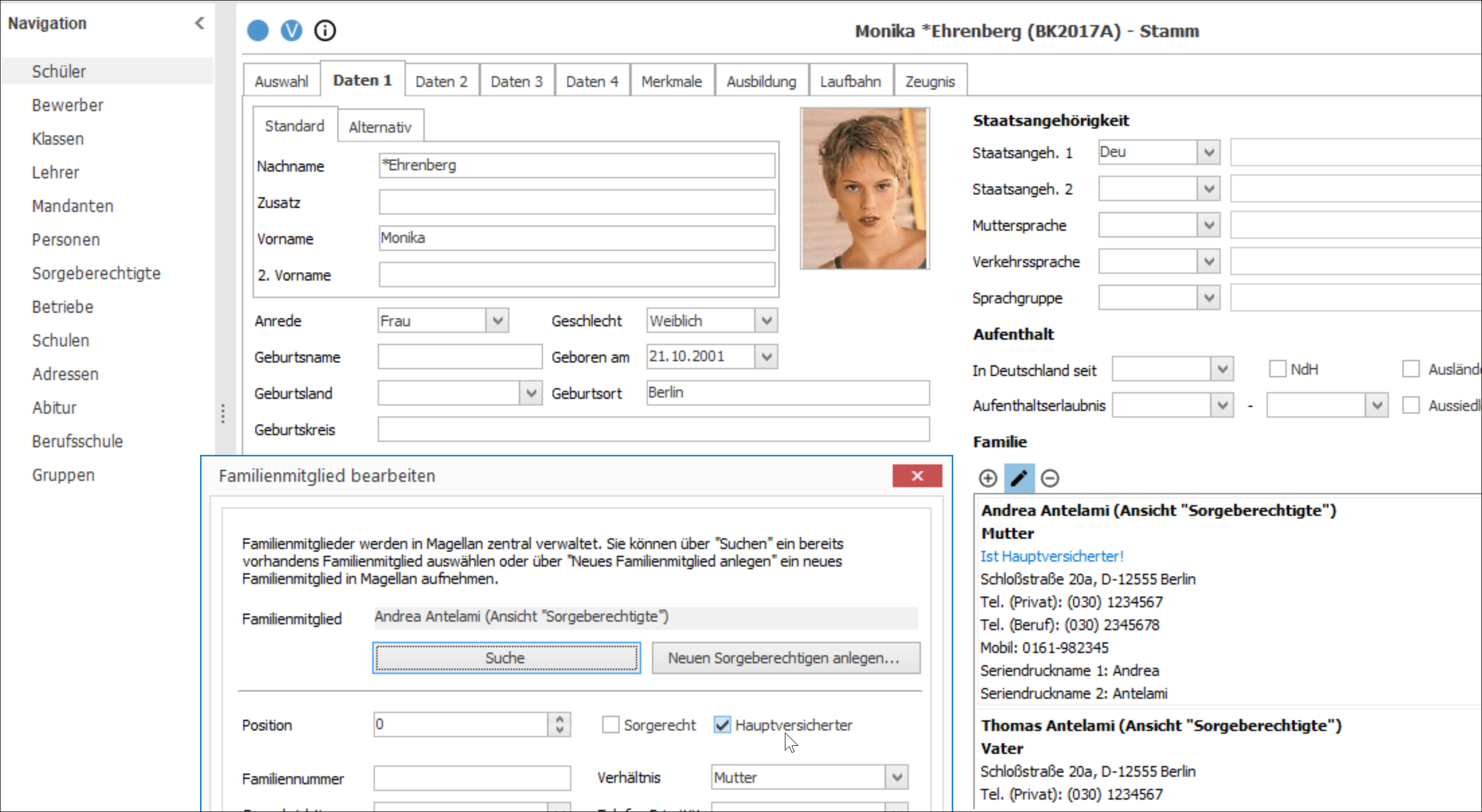The width and height of the screenshot is (1482, 812).
Task: Click the pencil edit family member icon
Action: tap(1019, 478)
